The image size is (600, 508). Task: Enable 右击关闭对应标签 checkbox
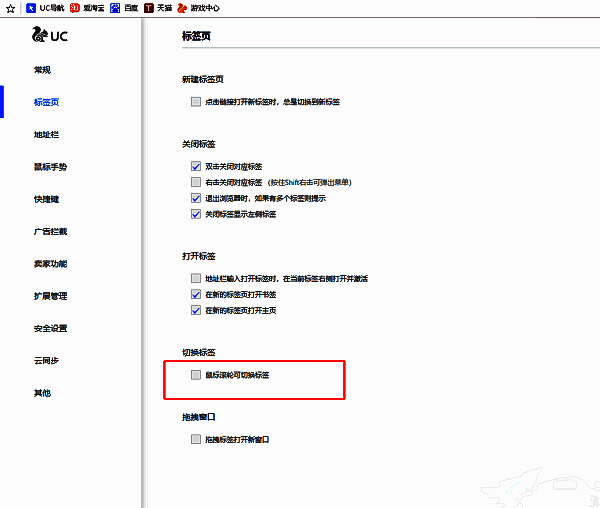pos(196,182)
